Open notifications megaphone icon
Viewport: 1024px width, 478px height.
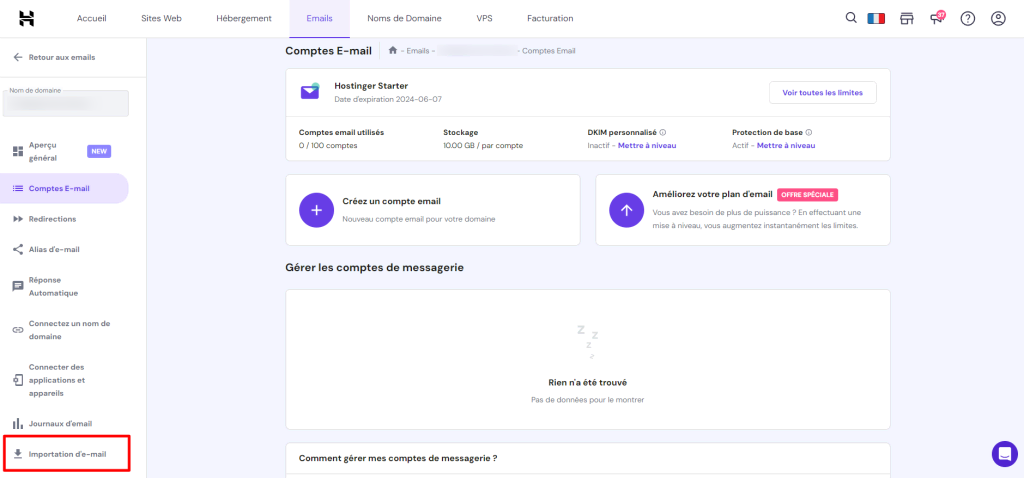click(937, 18)
